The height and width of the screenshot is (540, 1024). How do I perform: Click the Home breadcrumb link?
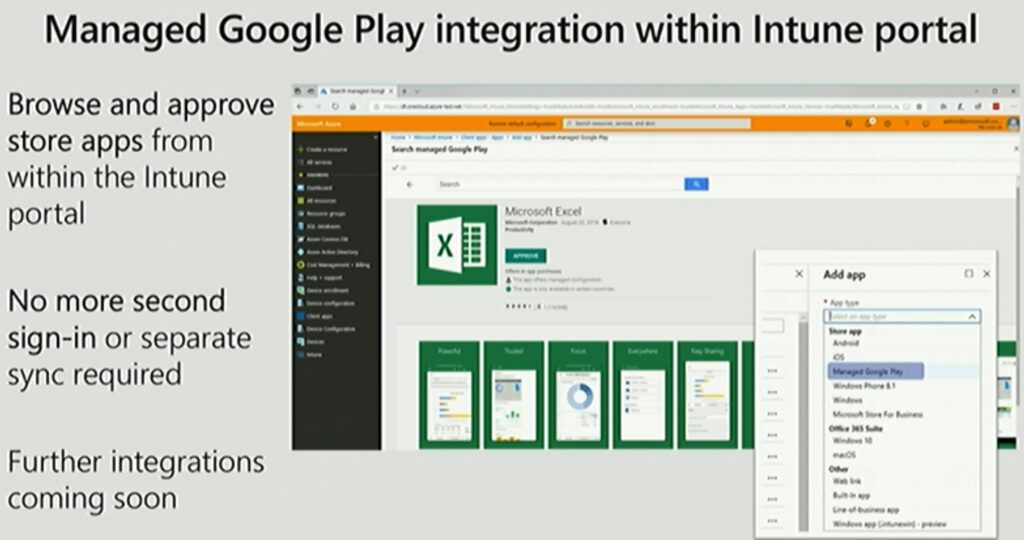(x=398, y=138)
